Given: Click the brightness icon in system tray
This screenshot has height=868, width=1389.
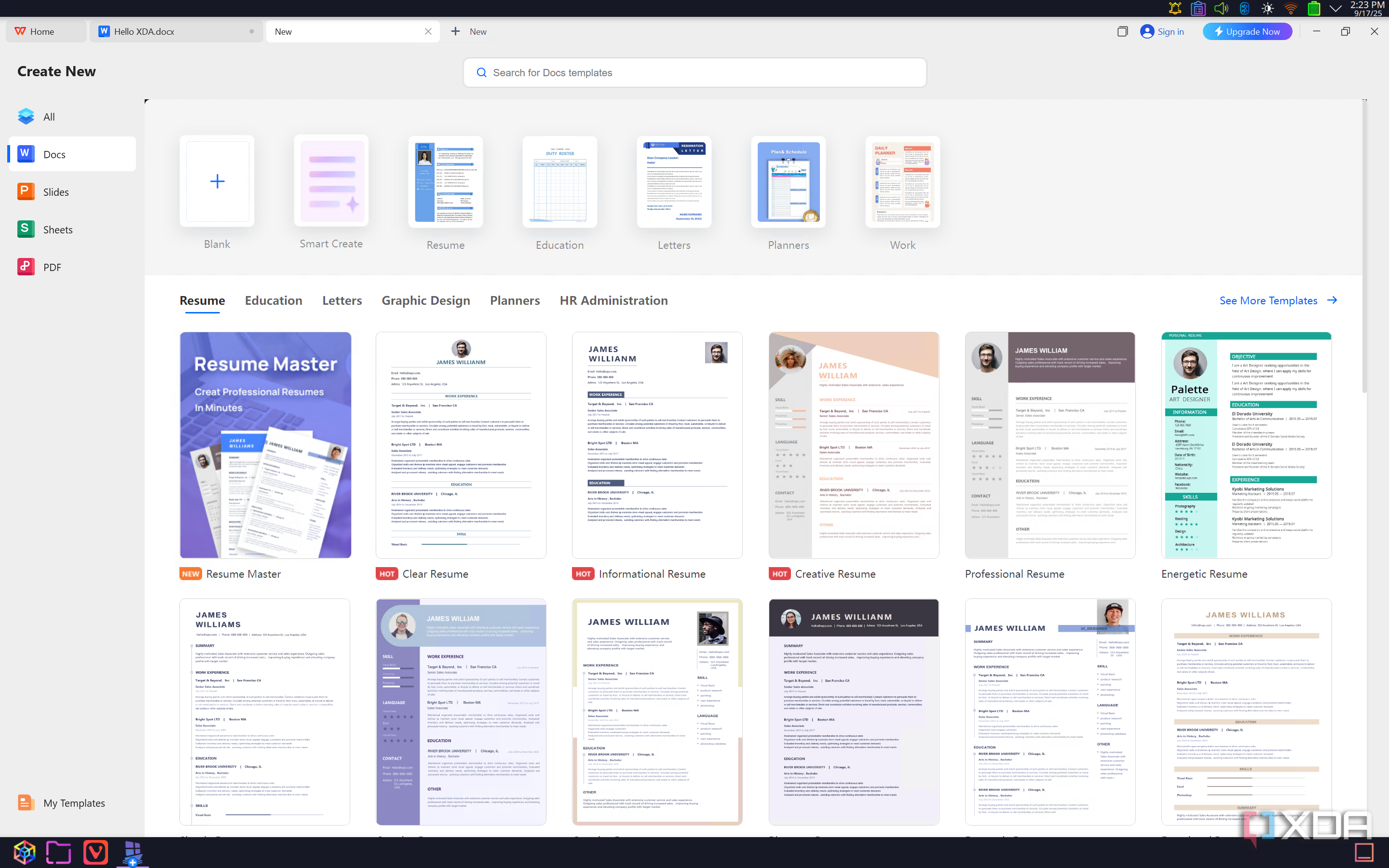Looking at the screenshot, I should point(1267,8).
